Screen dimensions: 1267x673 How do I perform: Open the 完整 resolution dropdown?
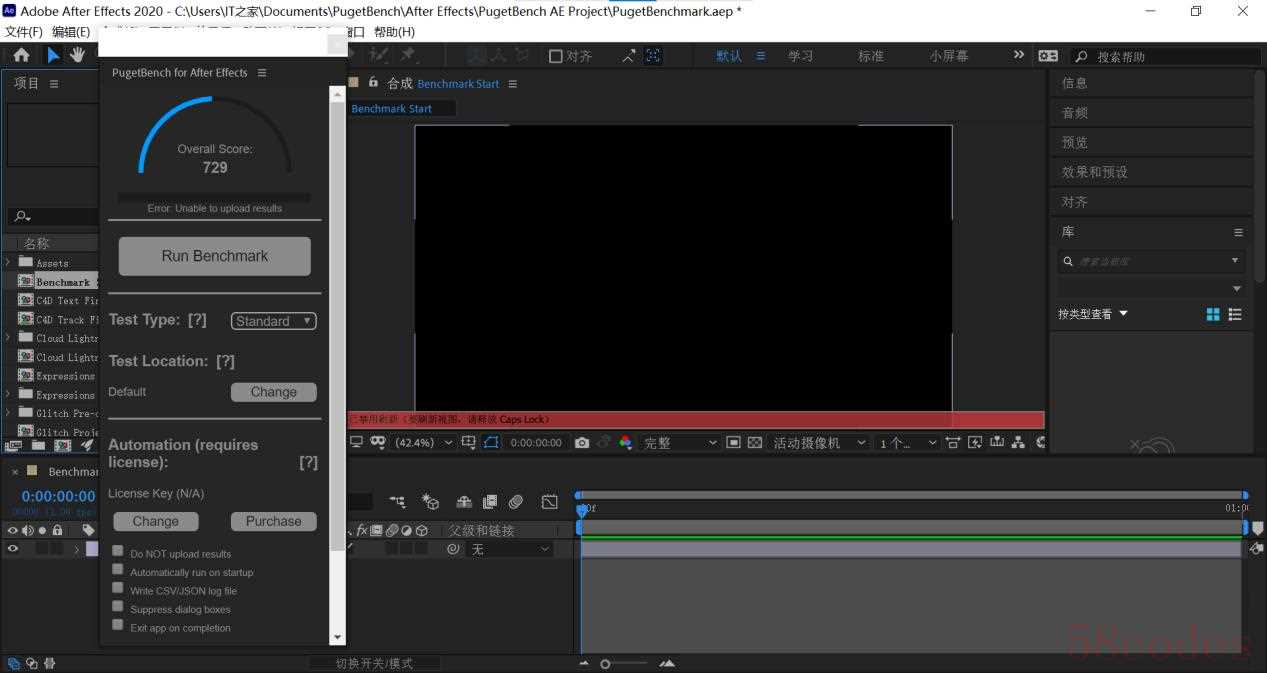point(680,442)
